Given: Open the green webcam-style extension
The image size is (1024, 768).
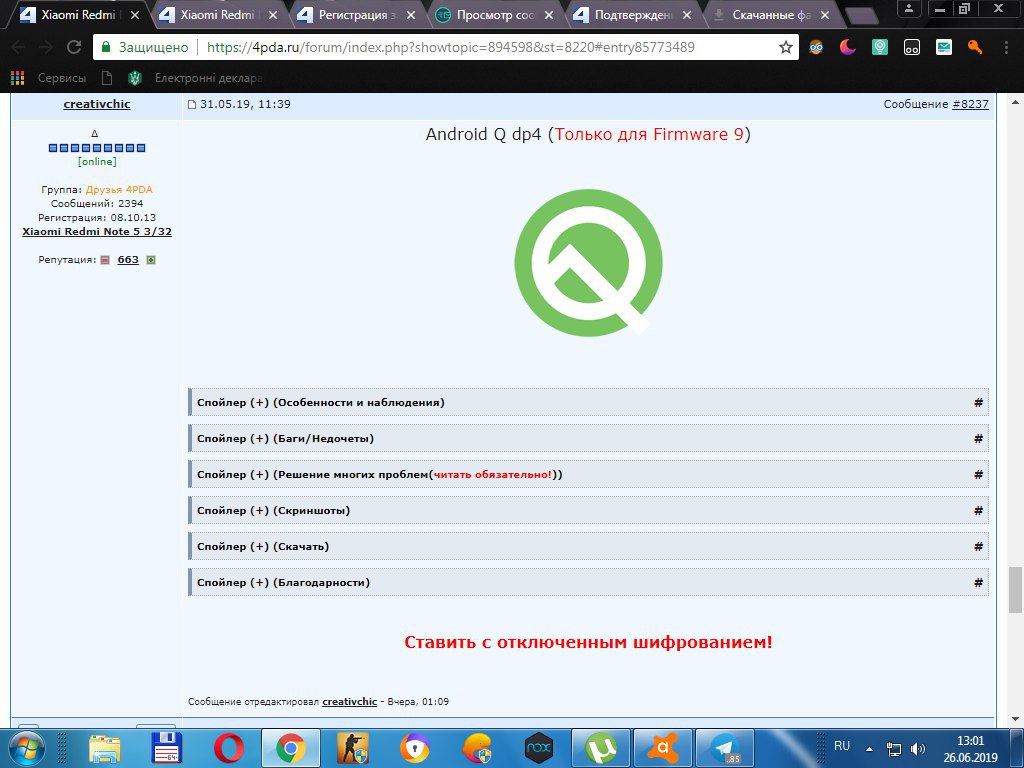Looking at the screenshot, I should [x=880, y=47].
